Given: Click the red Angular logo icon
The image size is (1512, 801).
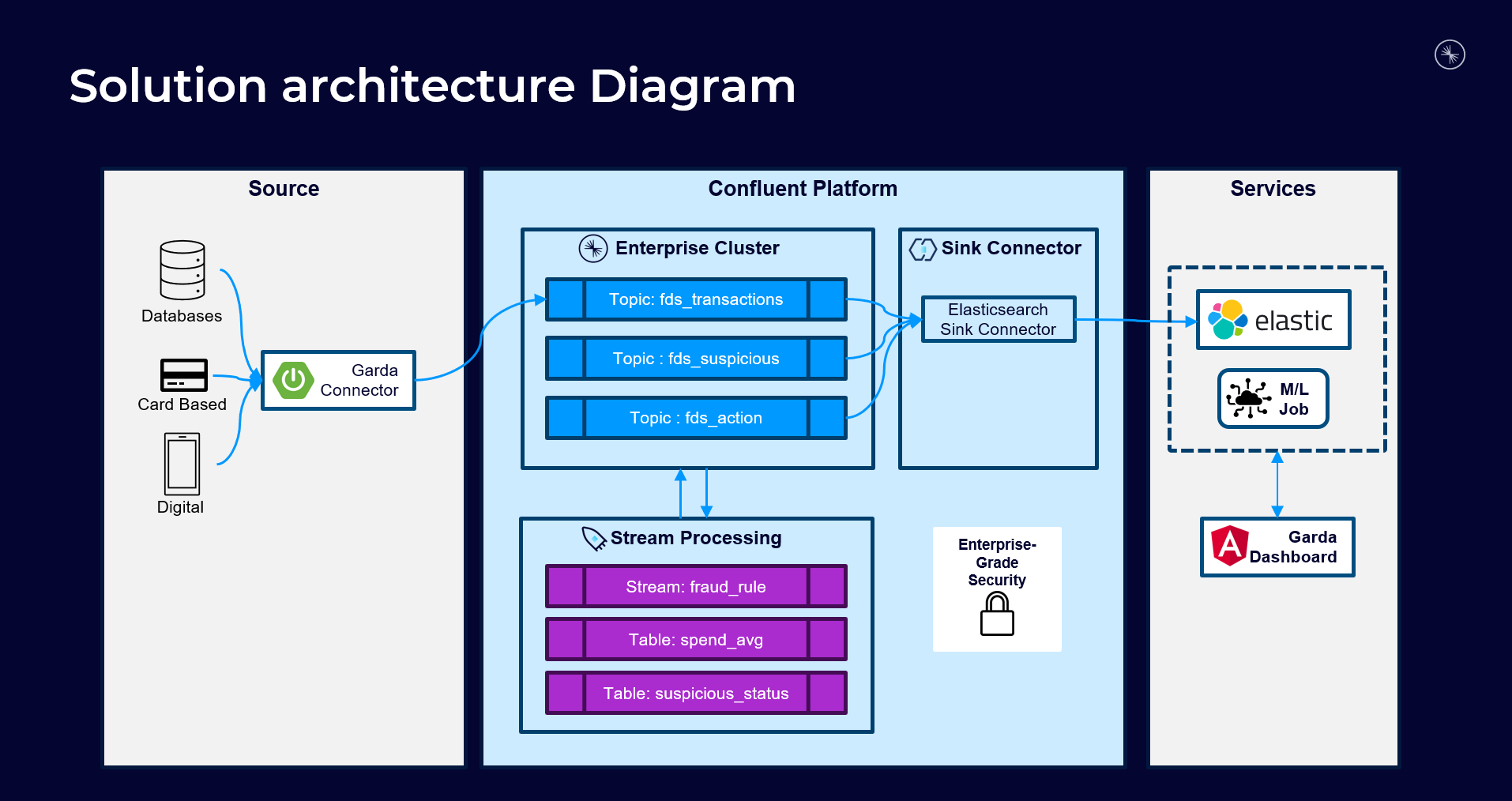Looking at the screenshot, I should coord(1230,546).
